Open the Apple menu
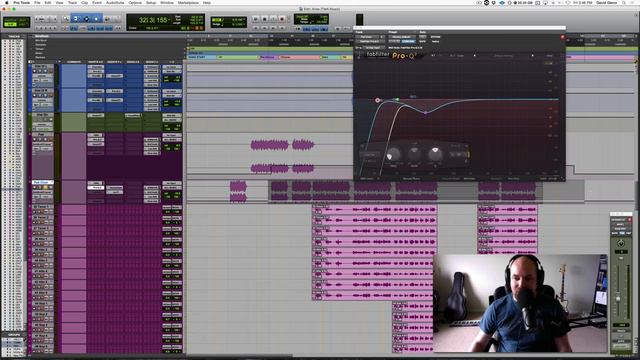 pos(7,2)
